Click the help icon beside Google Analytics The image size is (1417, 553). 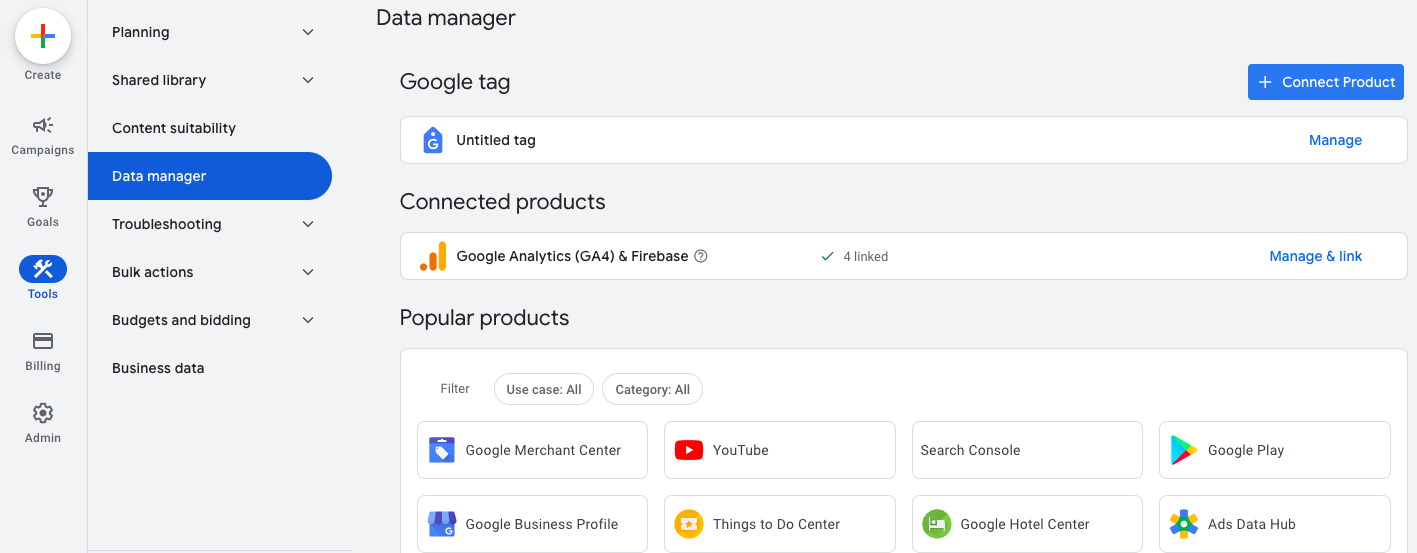(701, 256)
